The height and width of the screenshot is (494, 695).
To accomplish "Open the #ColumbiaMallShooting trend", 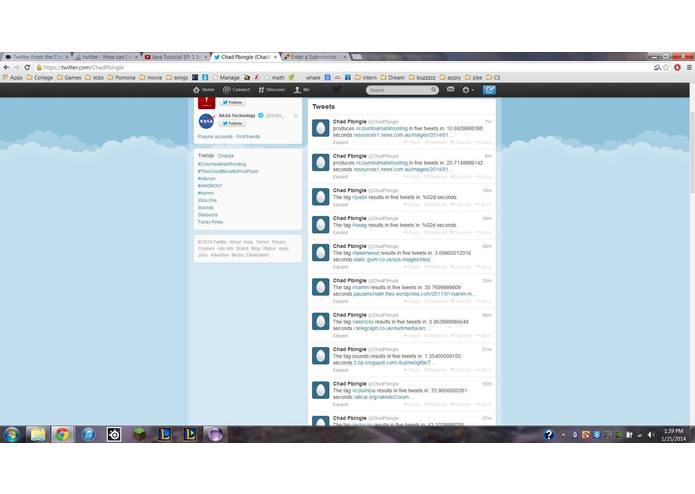I will tap(222, 164).
